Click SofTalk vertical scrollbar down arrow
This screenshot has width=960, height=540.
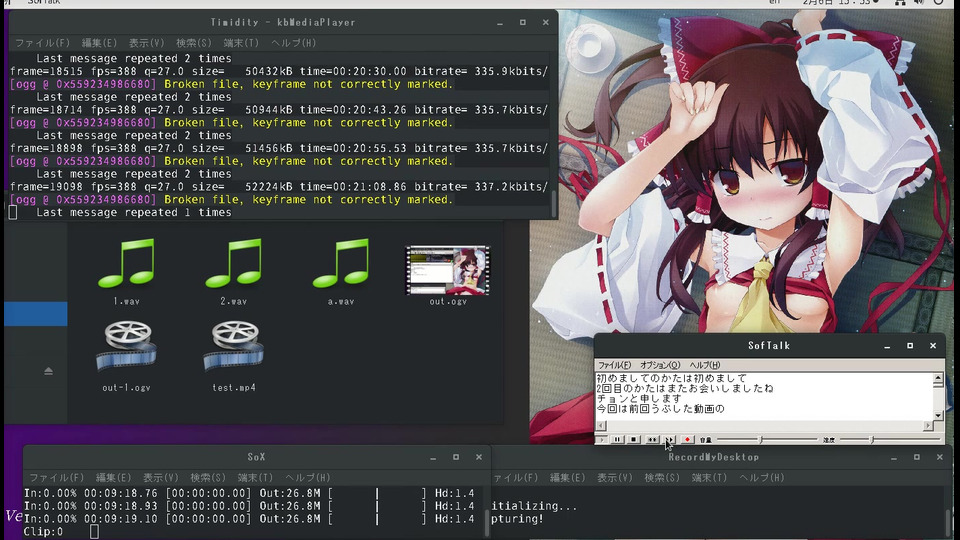[x=938, y=414]
